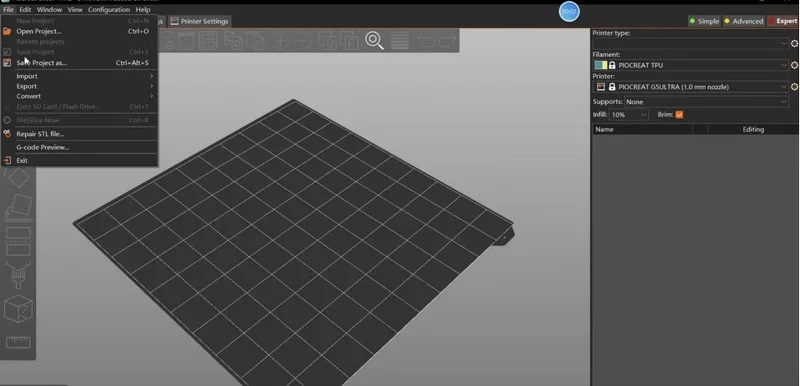Click the gear icon beside Filament preset
Image resolution: width=800 pixels, height=386 pixels.
pos(794,65)
